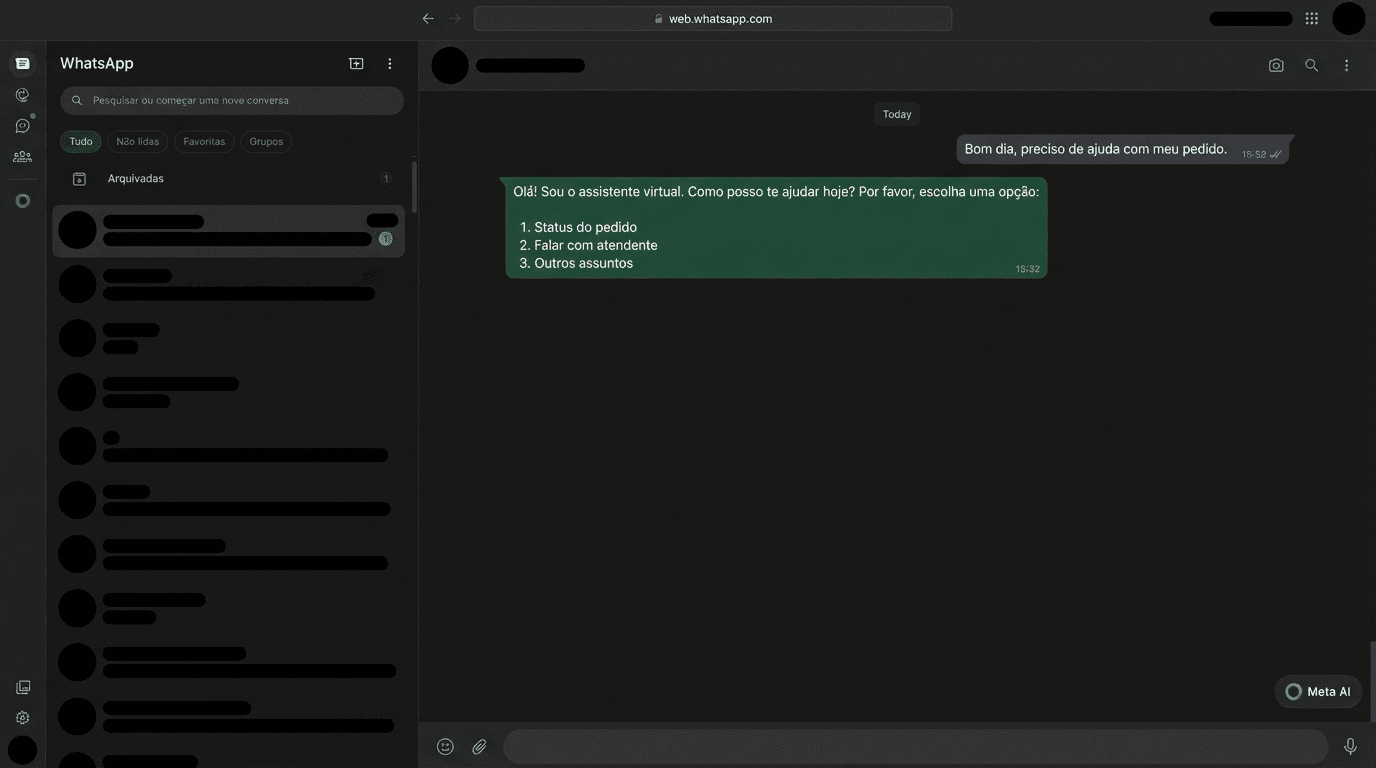Open the Channels icon in left sidebar

pos(22,126)
